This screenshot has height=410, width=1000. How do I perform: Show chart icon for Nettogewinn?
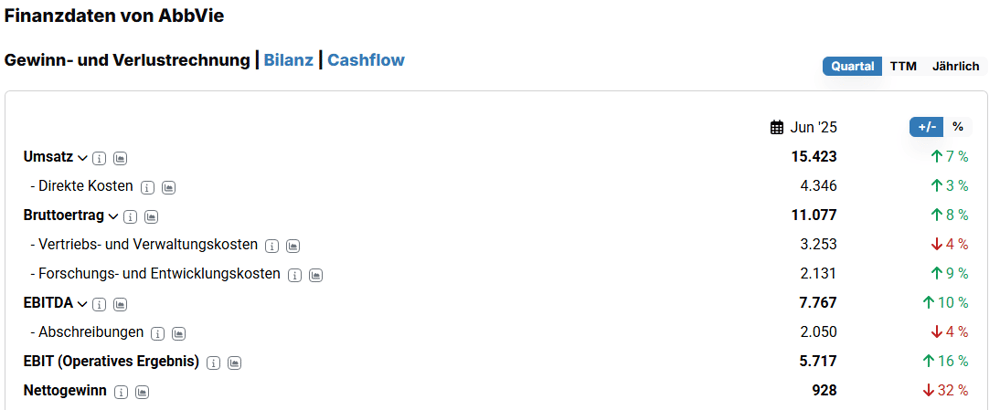coord(142,392)
